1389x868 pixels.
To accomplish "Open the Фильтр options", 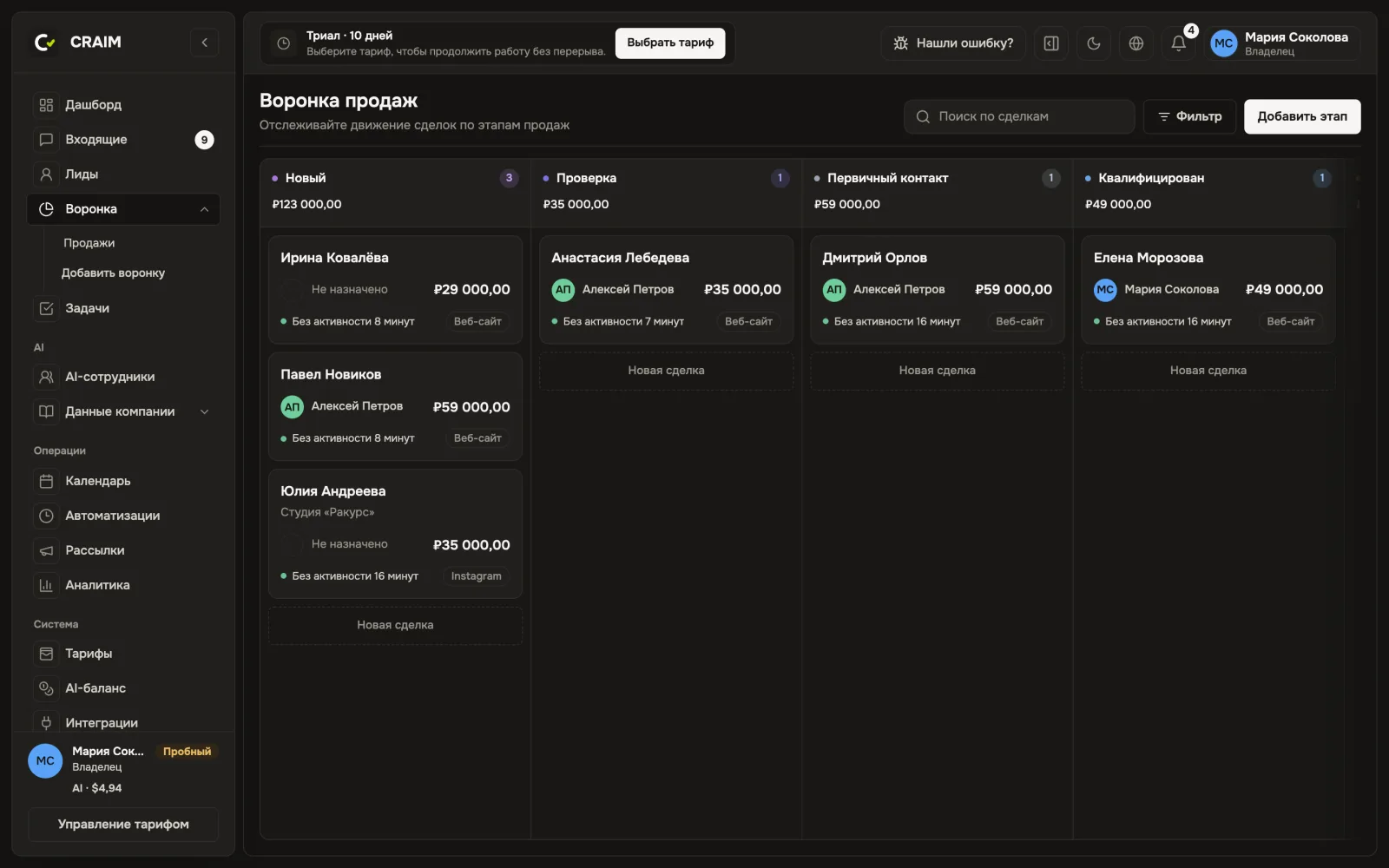I will point(1189,116).
